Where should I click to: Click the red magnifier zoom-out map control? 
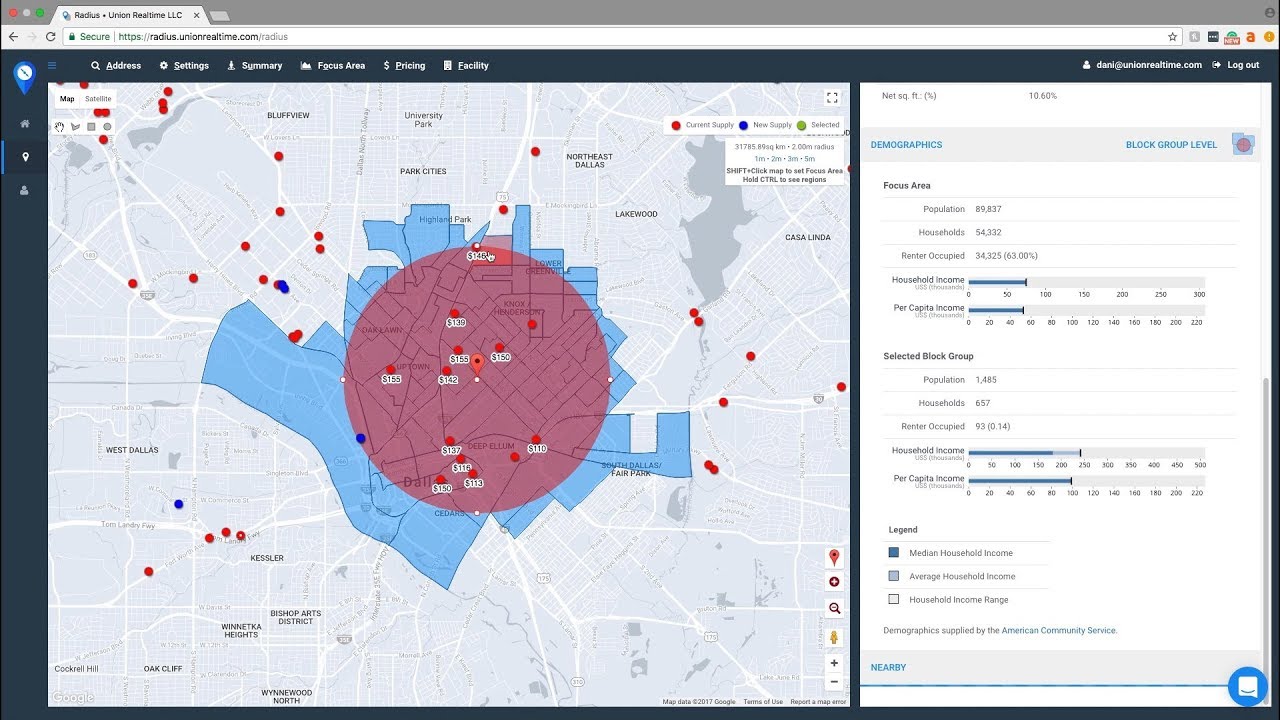[x=834, y=608]
